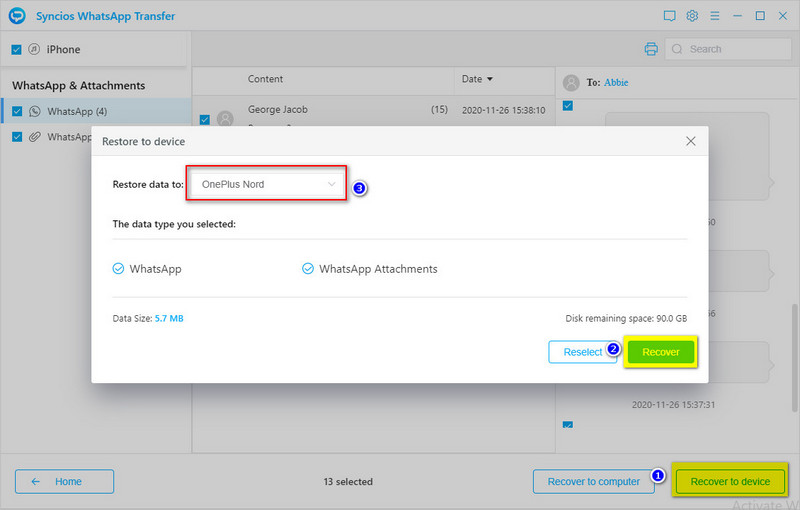Screen dimensions: 800x510
Task: Click the Content column header
Action: [265, 79]
